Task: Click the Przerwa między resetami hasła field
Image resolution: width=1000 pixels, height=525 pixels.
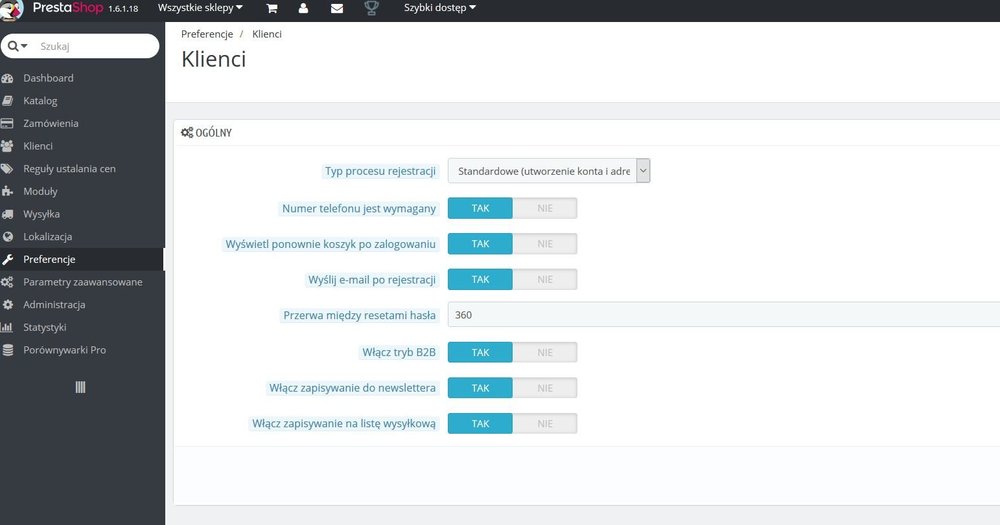Action: [724, 315]
